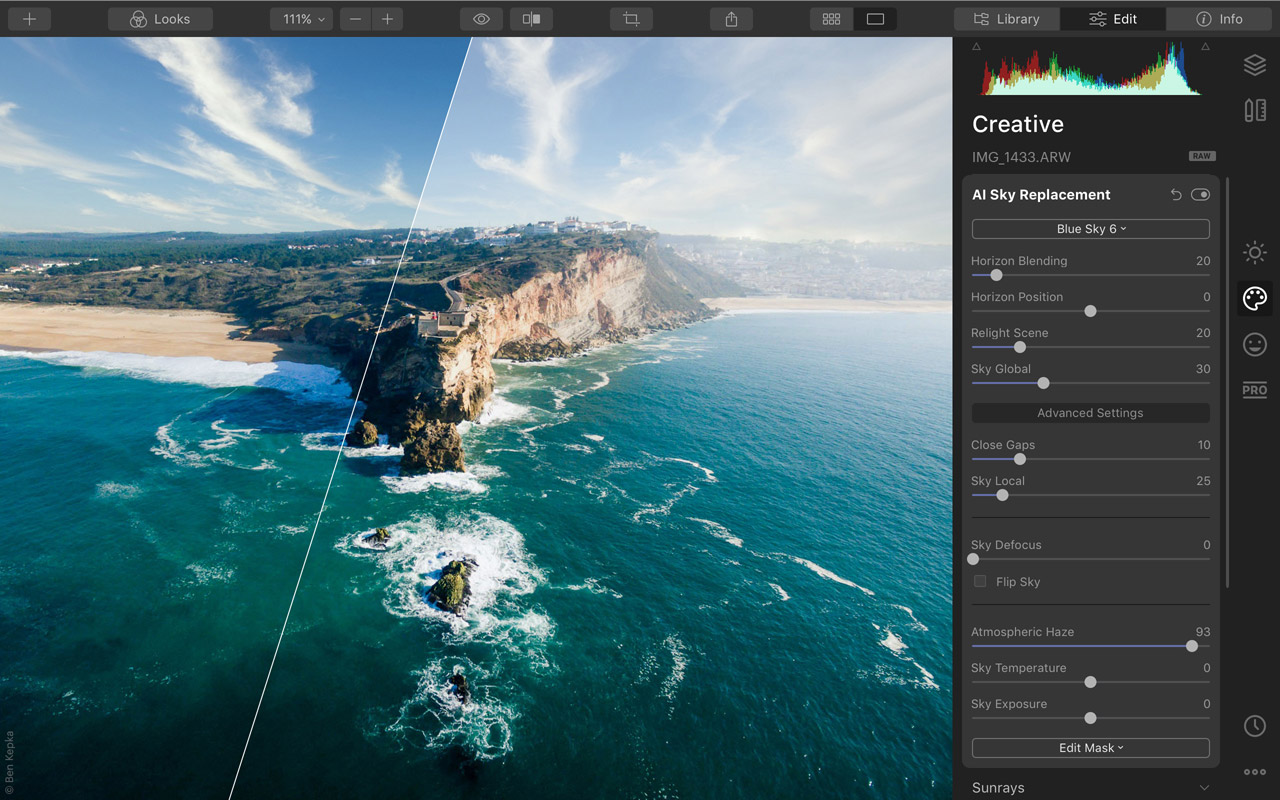Toggle AI Sky Replacement on or off
Viewport: 1280px width, 800px height.
point(1201,194)
